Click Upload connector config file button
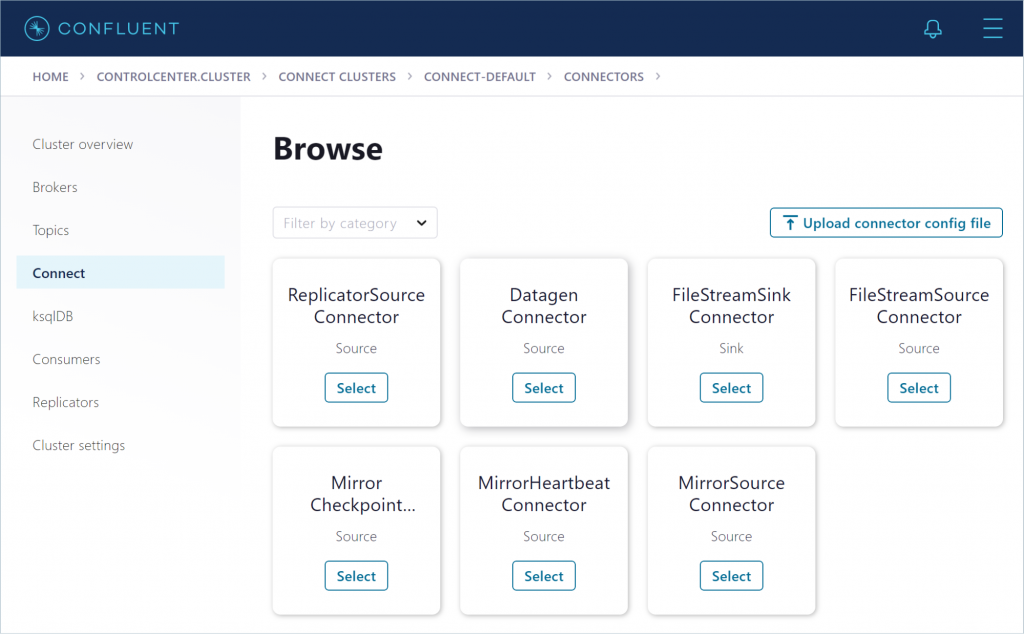 coord(886,223)
